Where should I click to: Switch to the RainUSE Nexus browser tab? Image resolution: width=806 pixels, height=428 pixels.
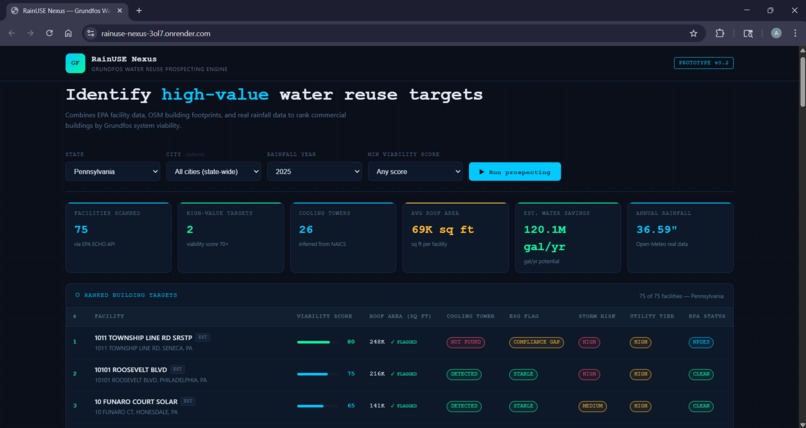[67, 10]
